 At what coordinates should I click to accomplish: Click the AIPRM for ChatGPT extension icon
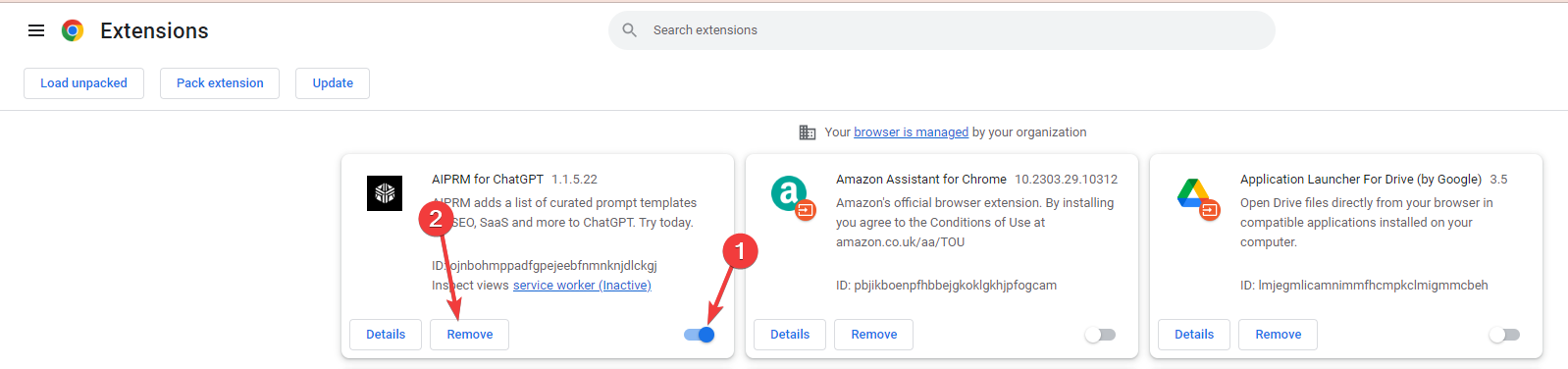click(385, 193)
